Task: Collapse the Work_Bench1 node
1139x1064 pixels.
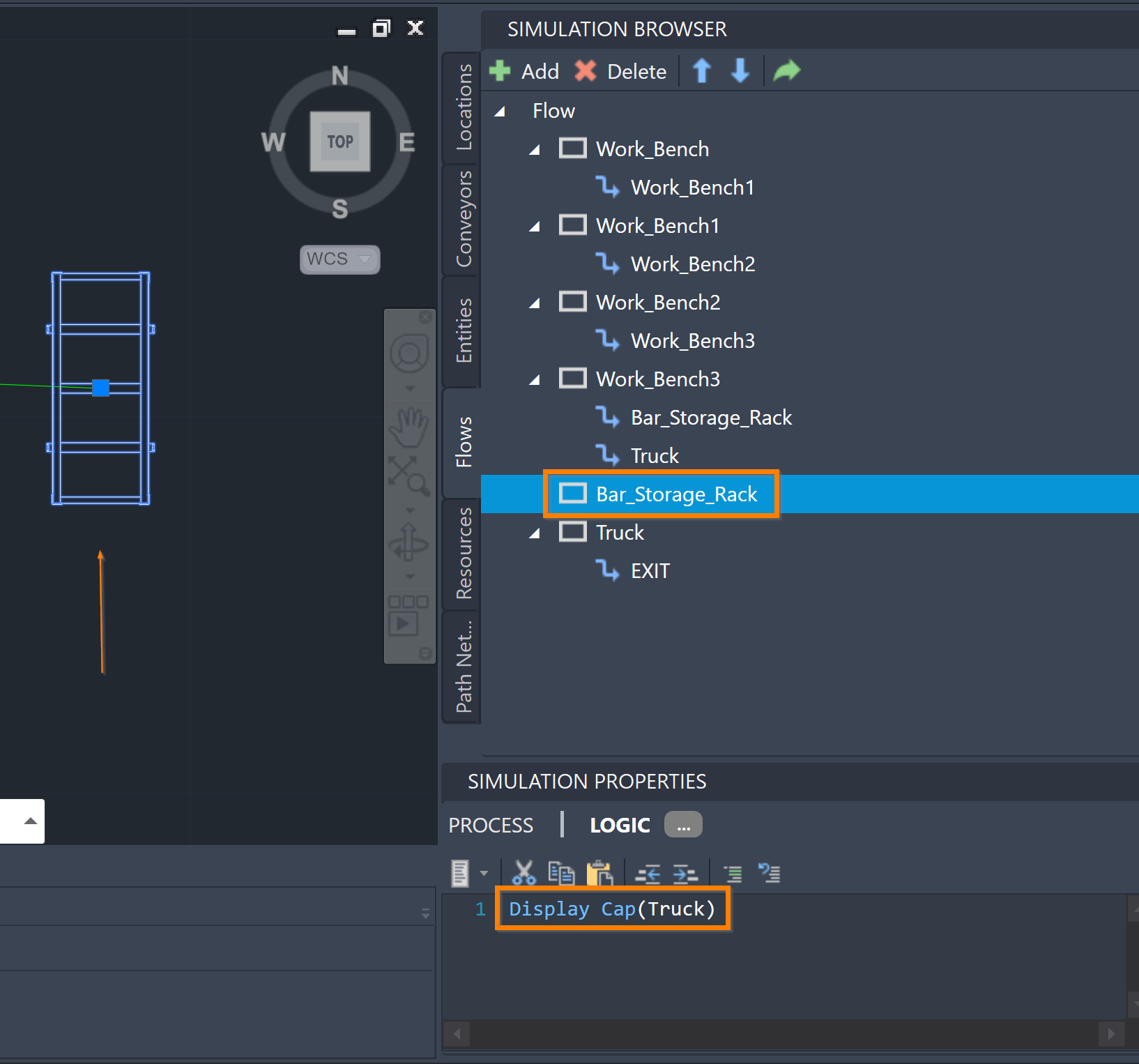Action: (x=535, y=227)
